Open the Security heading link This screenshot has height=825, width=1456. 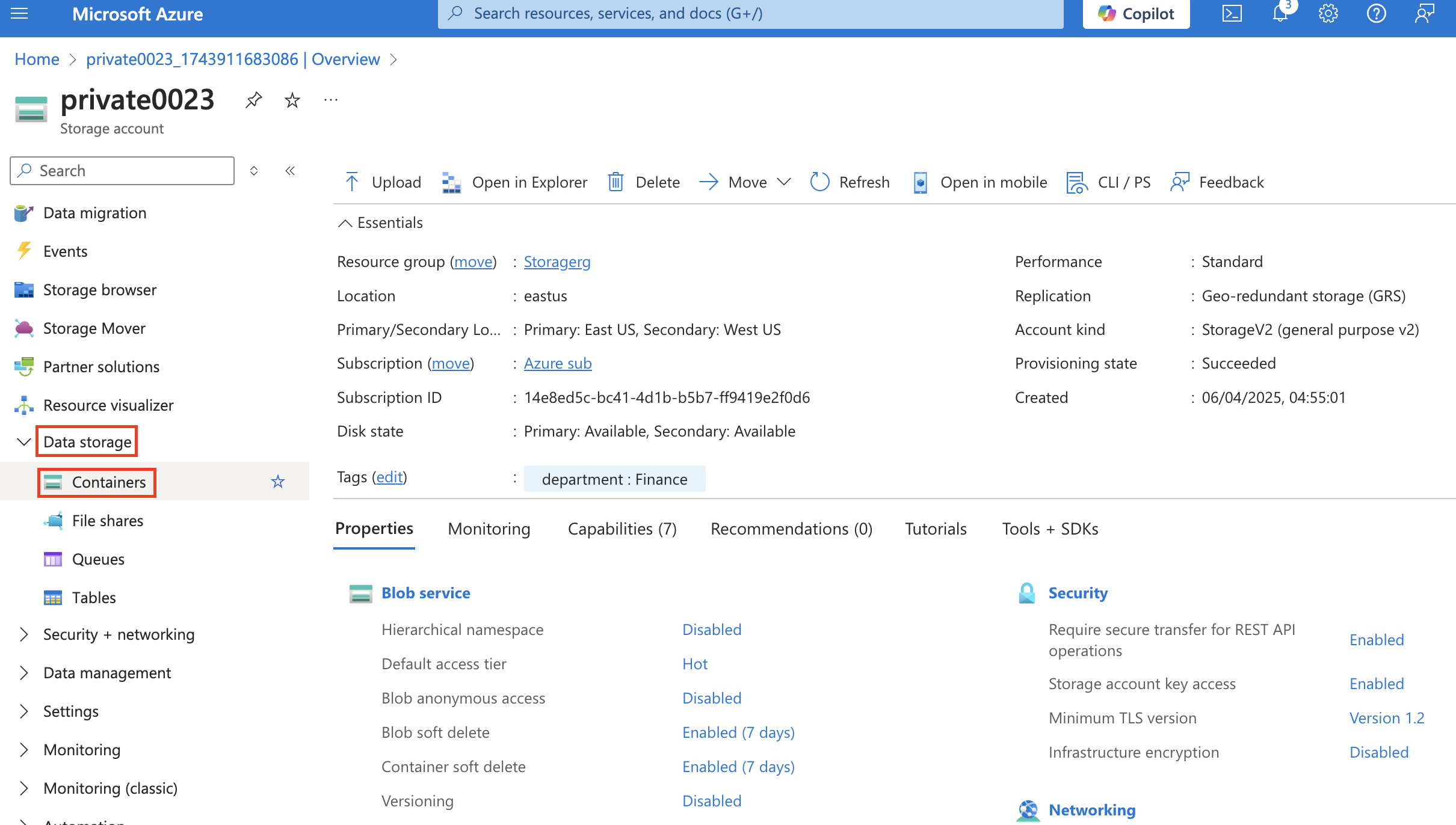click(x=1078, y=593)
